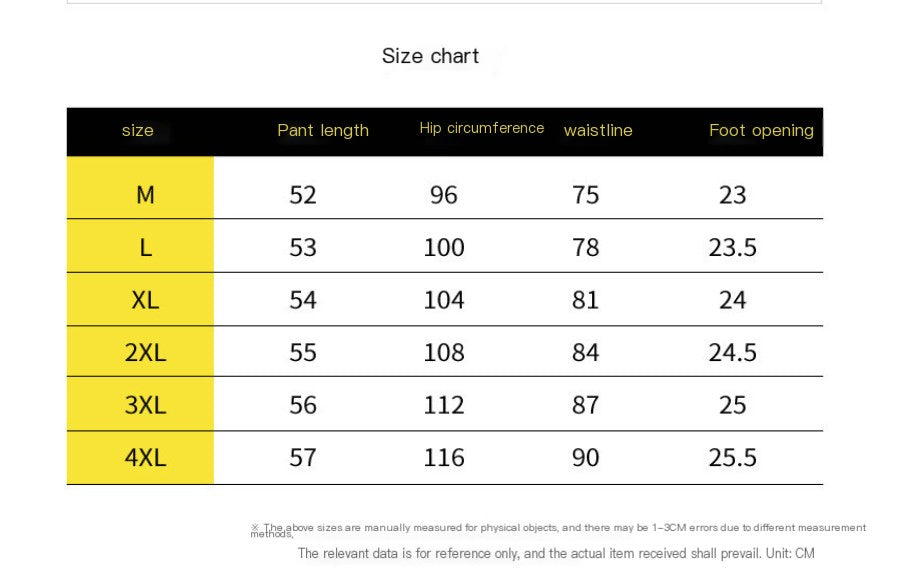Select hip circumference value 100
The image size is (913, 587).
point(444,247)
